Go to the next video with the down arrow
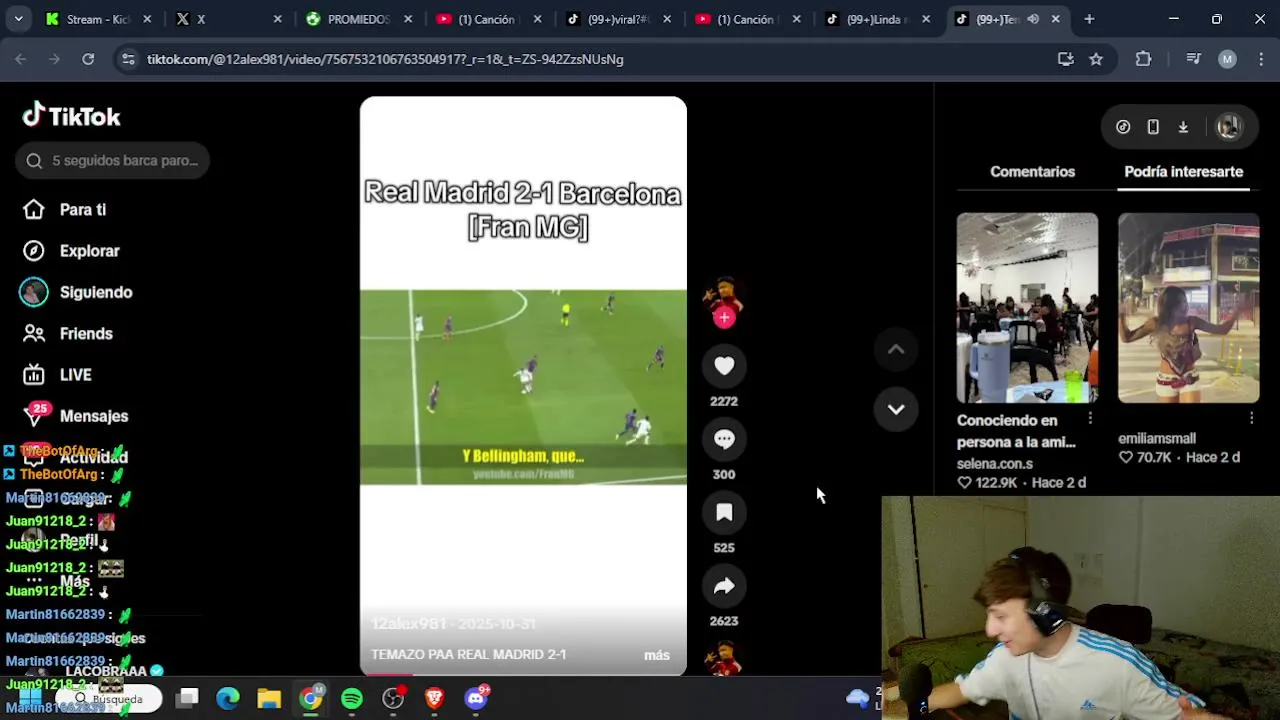1280x720 pixels. point(896,409)
